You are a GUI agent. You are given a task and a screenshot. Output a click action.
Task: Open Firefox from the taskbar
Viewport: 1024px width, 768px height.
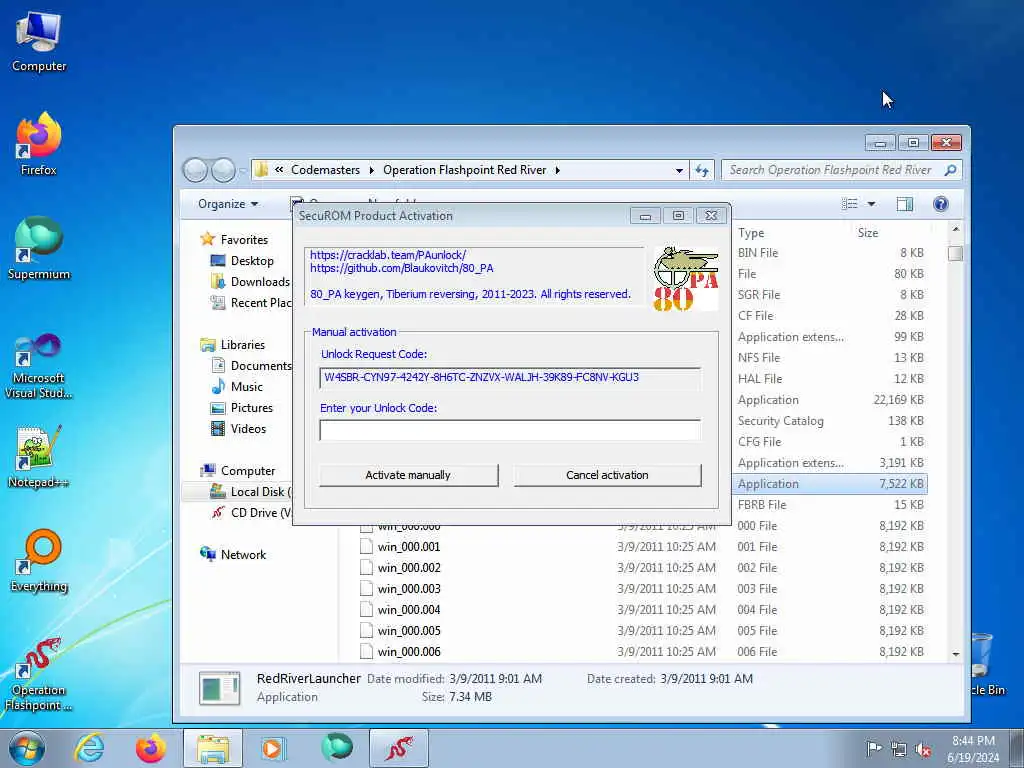click(x=150, y=748)
